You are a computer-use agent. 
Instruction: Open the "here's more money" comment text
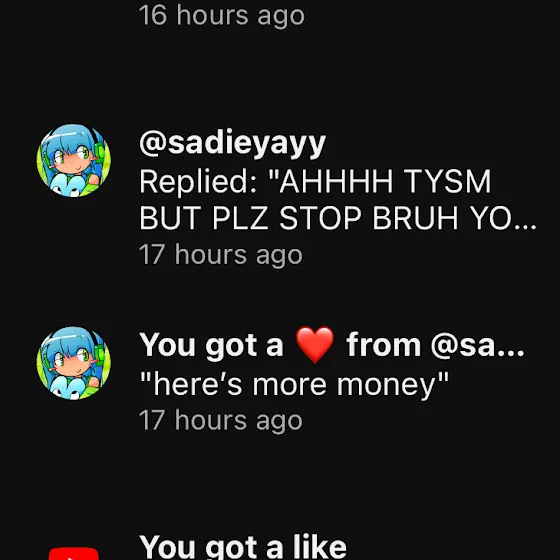tap(294, 385)
